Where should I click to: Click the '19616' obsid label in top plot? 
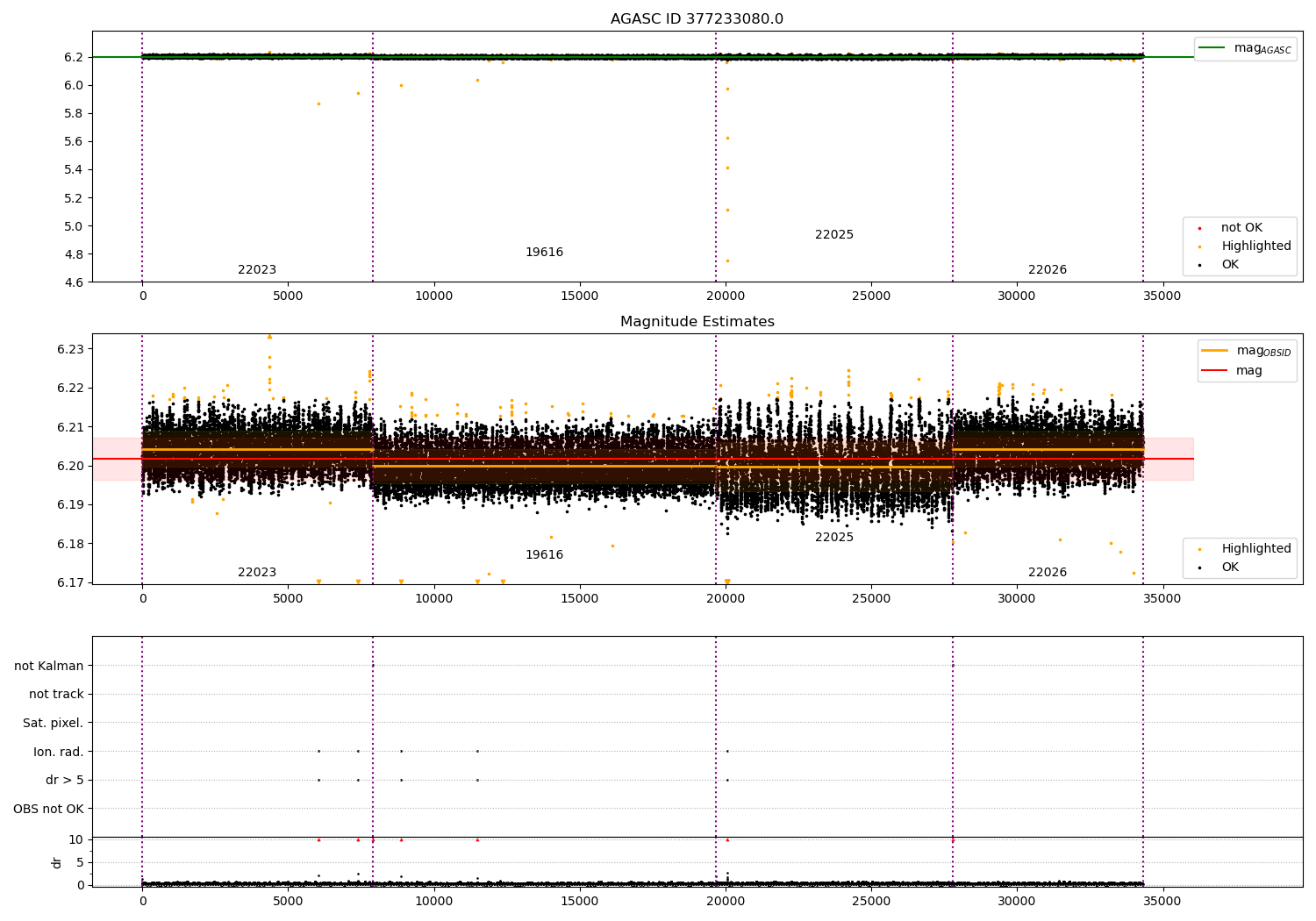click(544, 253)
